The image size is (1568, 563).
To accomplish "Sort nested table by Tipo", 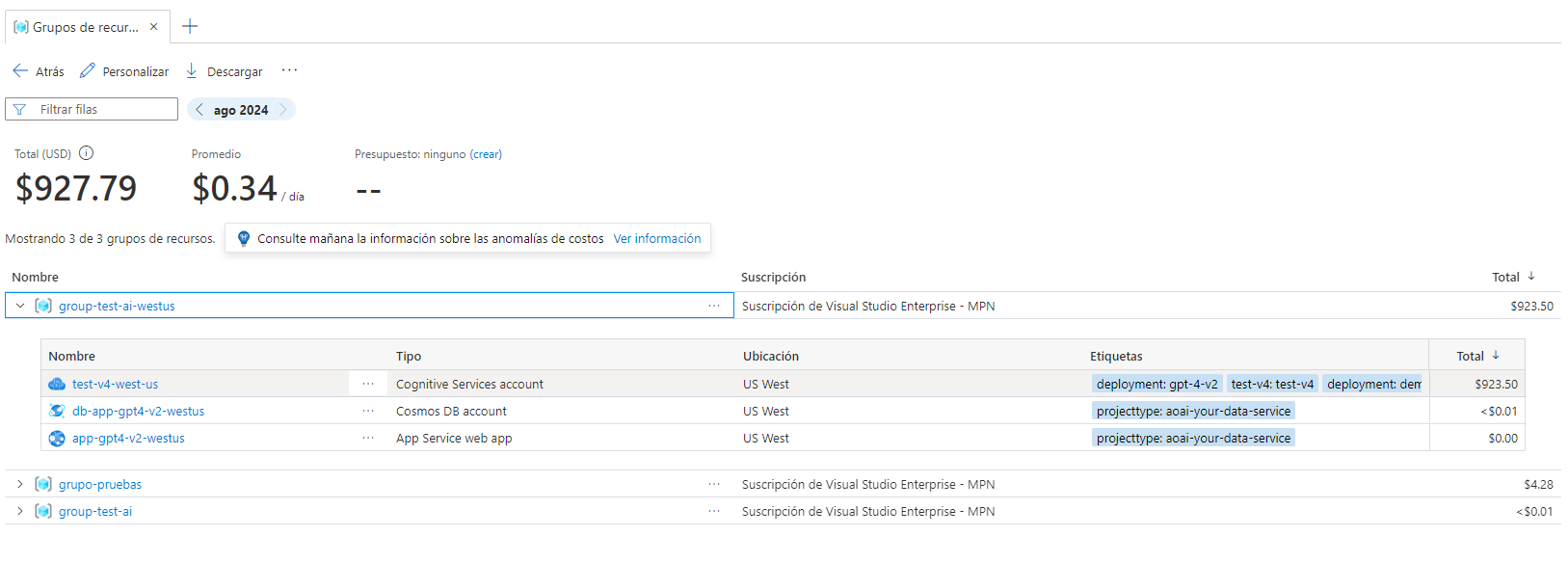I will [409, 356].
